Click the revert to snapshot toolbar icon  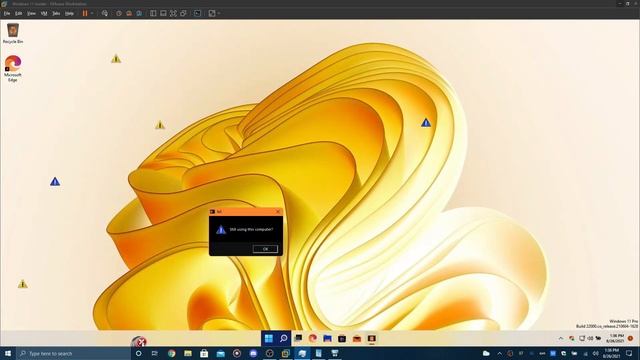(129, 13)
